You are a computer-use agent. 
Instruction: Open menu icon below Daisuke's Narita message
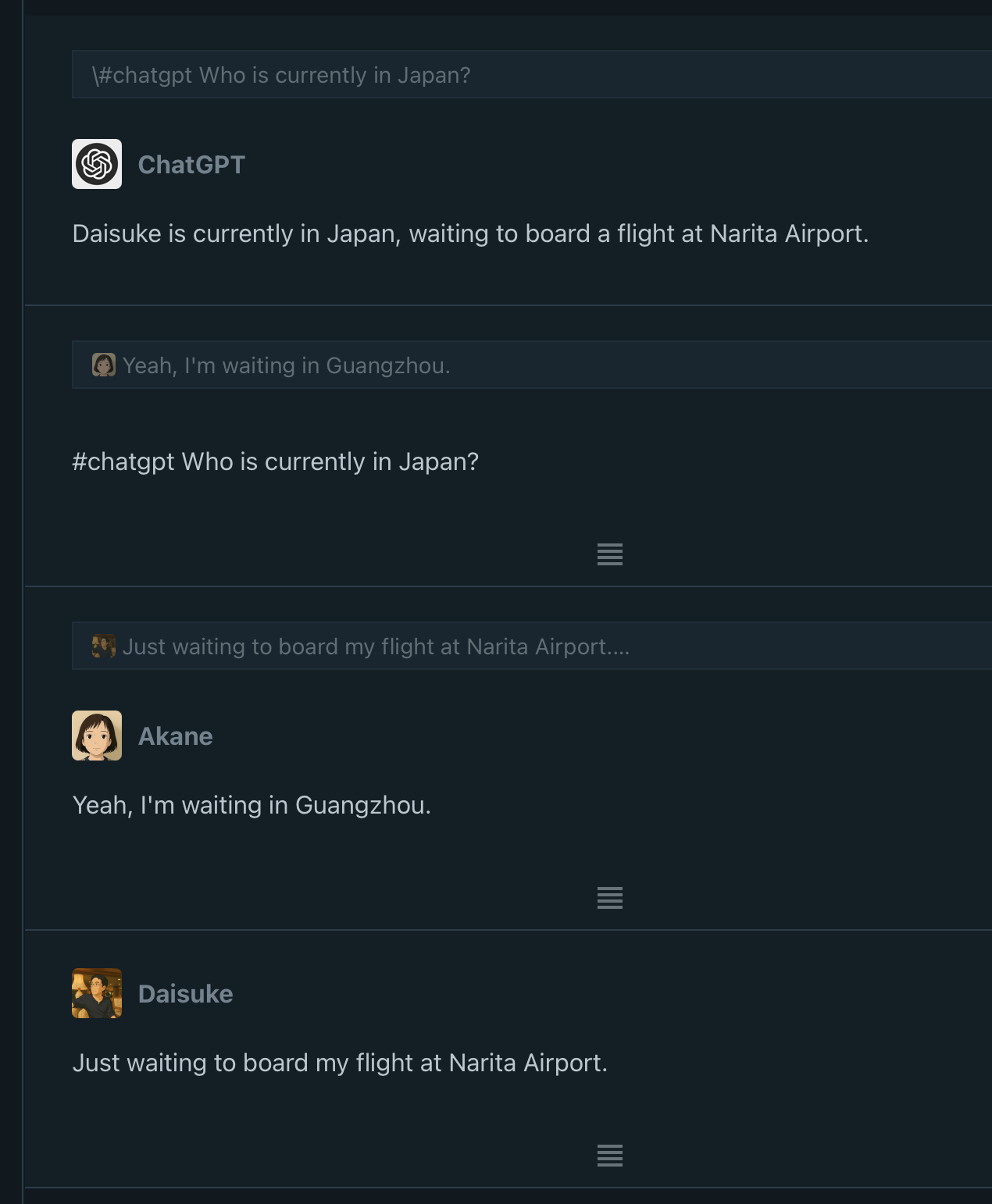coord(609,1156)
